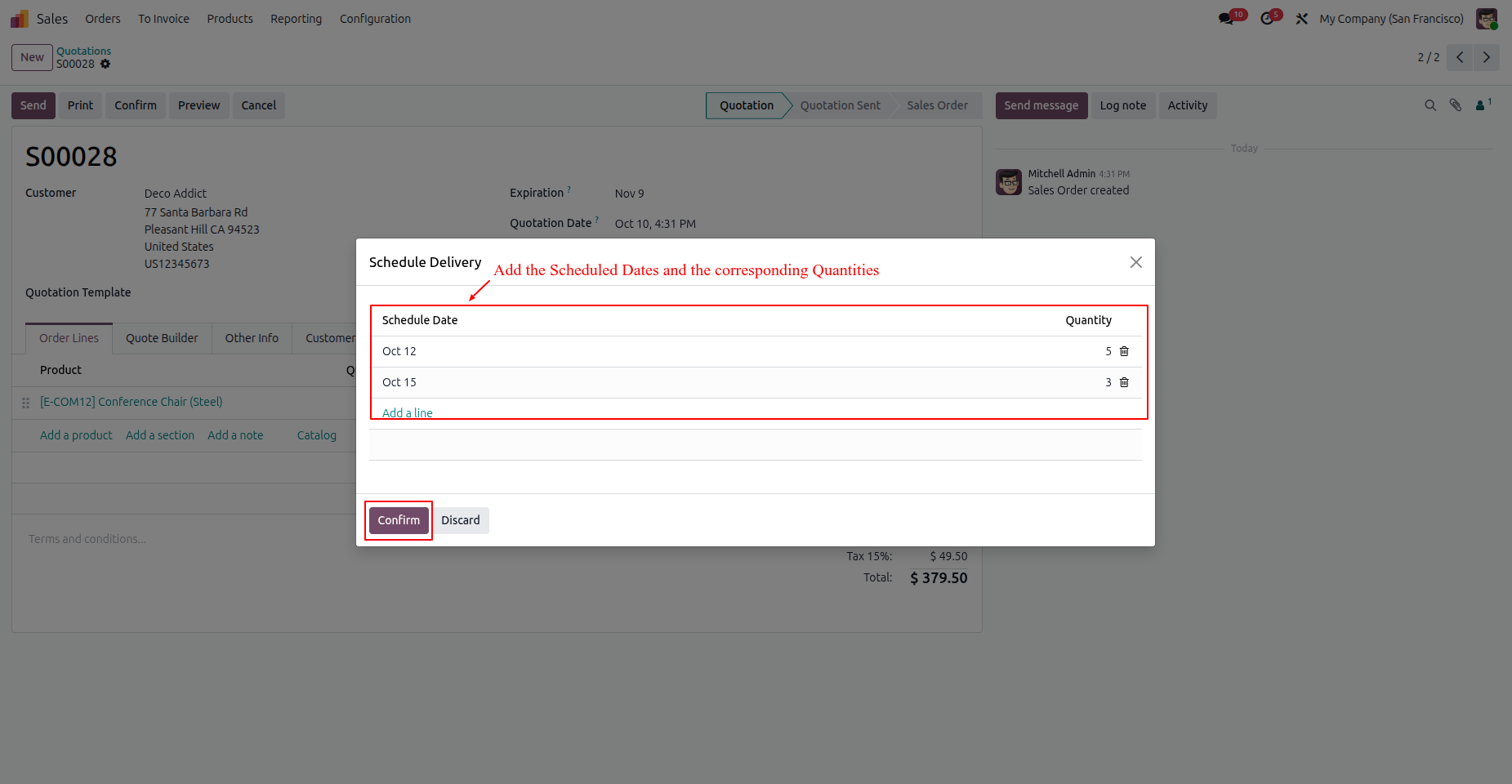The width and height of the screenshot is (1512, 784).
Task: Open the activities clock icon
Action: [1267, 18]
